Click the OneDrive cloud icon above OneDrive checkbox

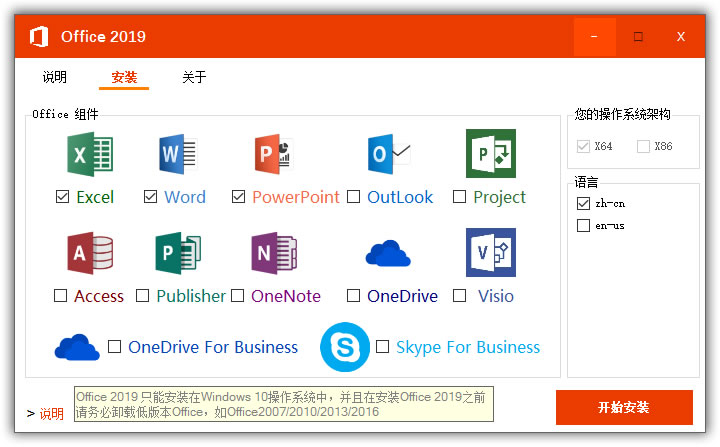pos(388,253)
